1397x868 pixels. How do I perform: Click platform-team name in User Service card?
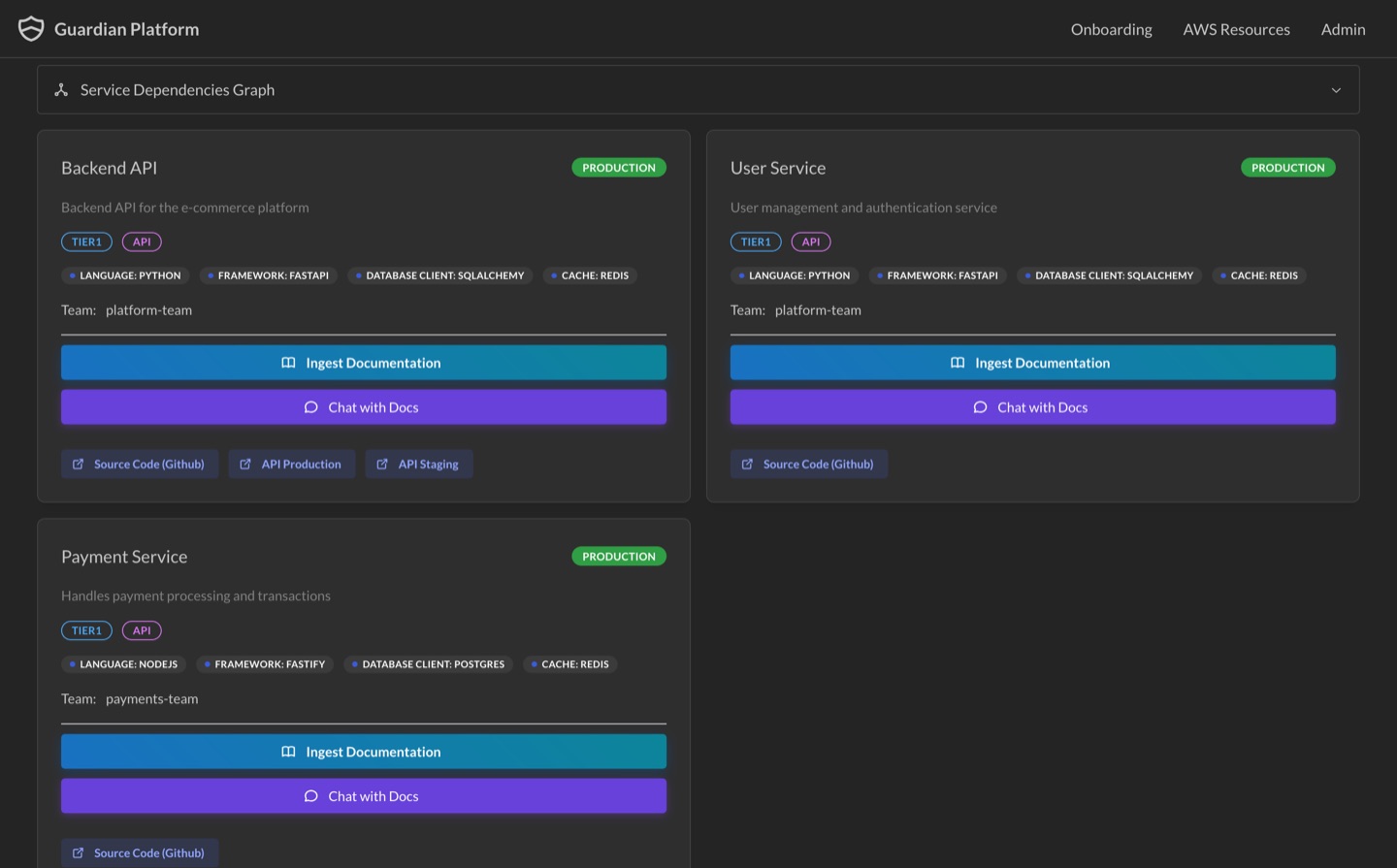(x=818, y=310)
